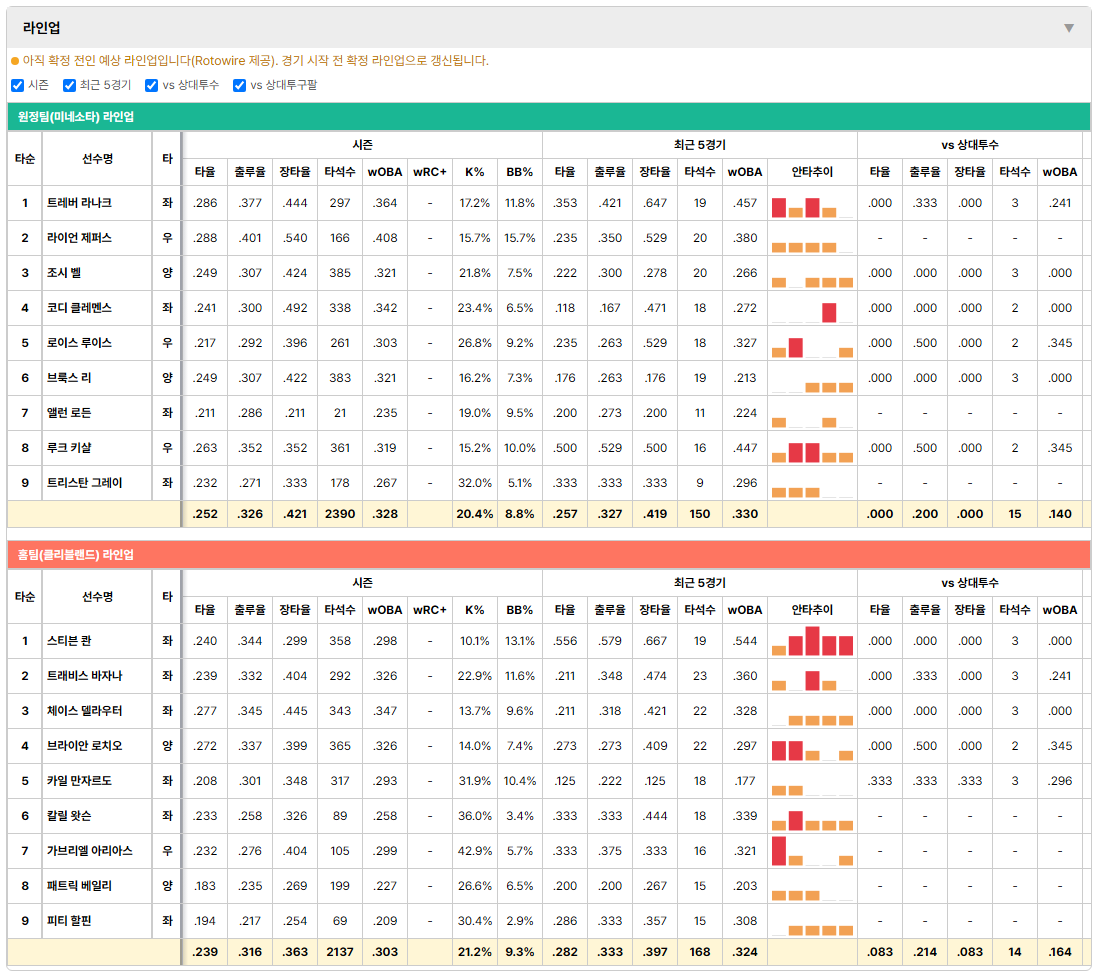Screen dimensions: 1098x977
Task: Uncheck the 시즌 checkbox
Action: [x=18, y=85]
